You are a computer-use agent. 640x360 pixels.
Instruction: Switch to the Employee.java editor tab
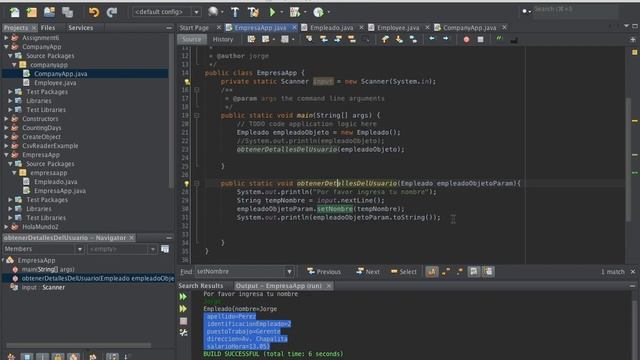pyautogui.click(x=398, y=28)
